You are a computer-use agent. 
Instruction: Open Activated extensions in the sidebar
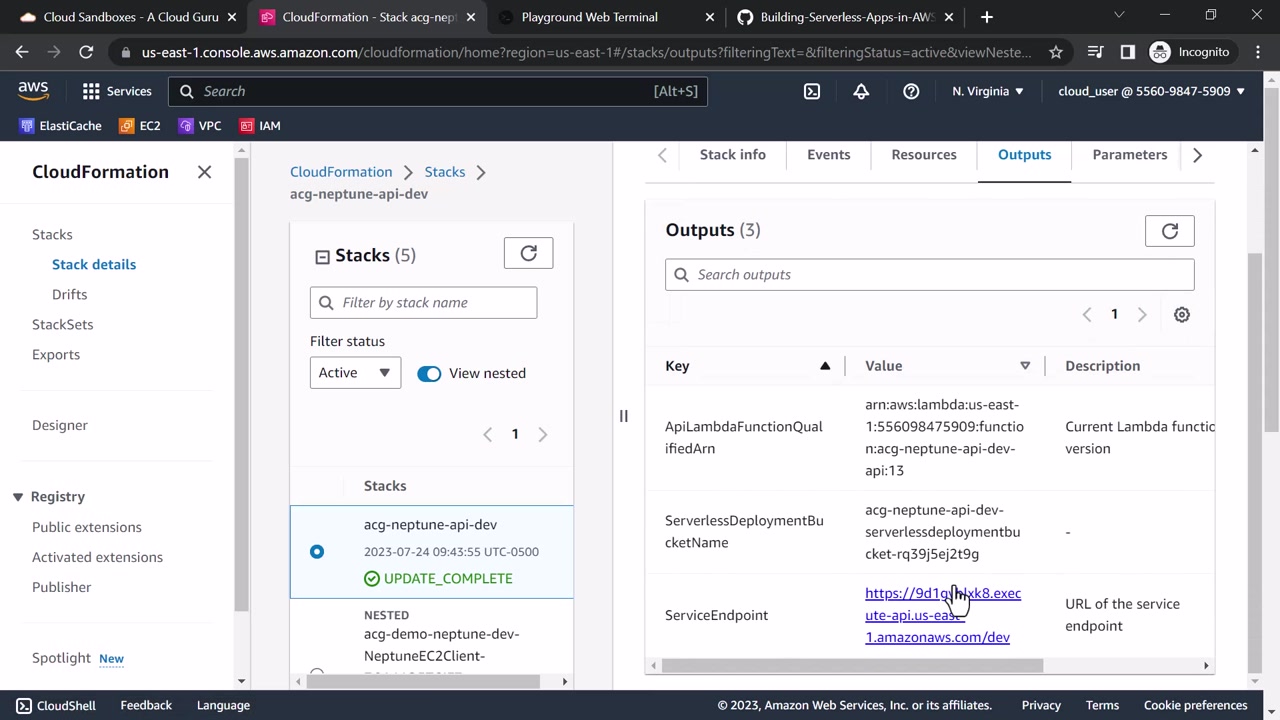coord(97,558)
